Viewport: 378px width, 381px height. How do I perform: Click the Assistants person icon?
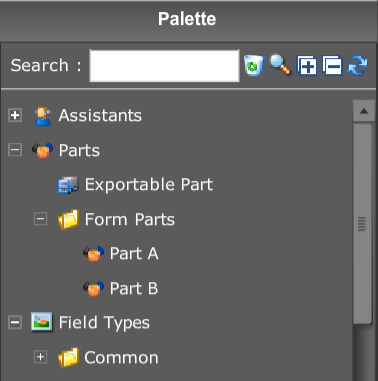point(43,116)
